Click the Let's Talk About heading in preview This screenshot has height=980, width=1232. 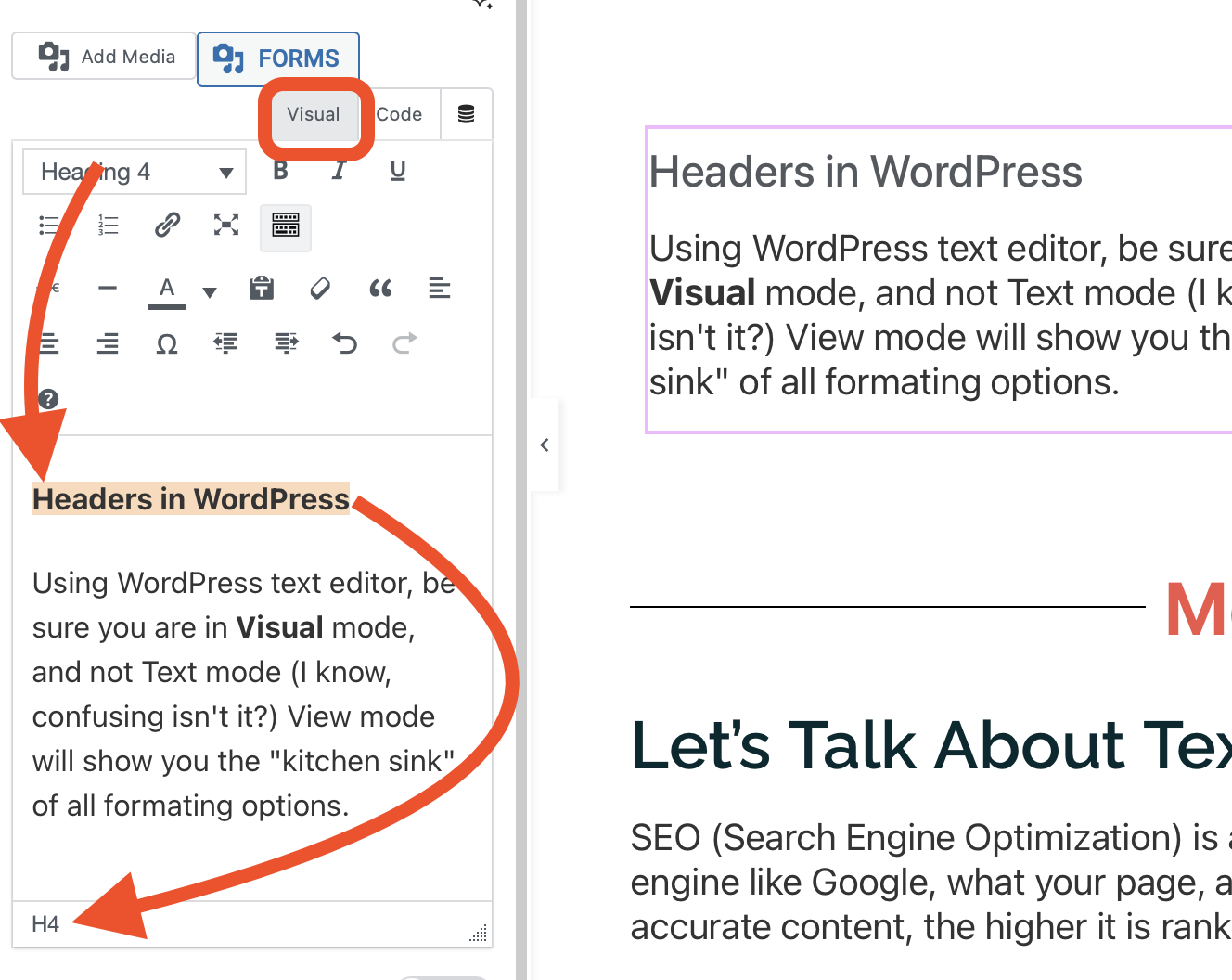(x=930, y=745)
